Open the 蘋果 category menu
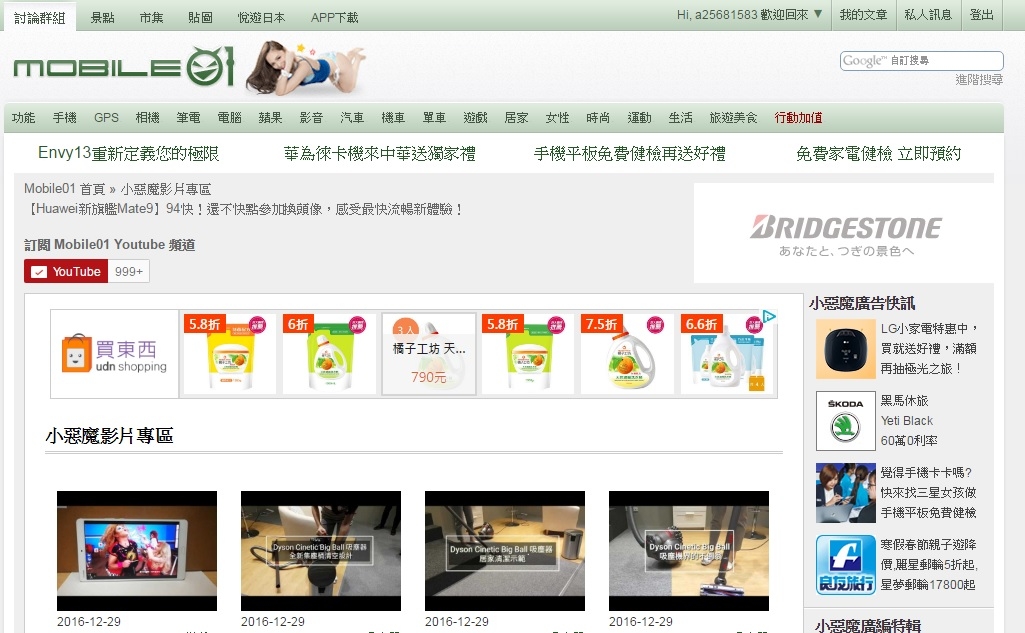Viewport: 1025px width, 633px height. click(x=270, y=118)
